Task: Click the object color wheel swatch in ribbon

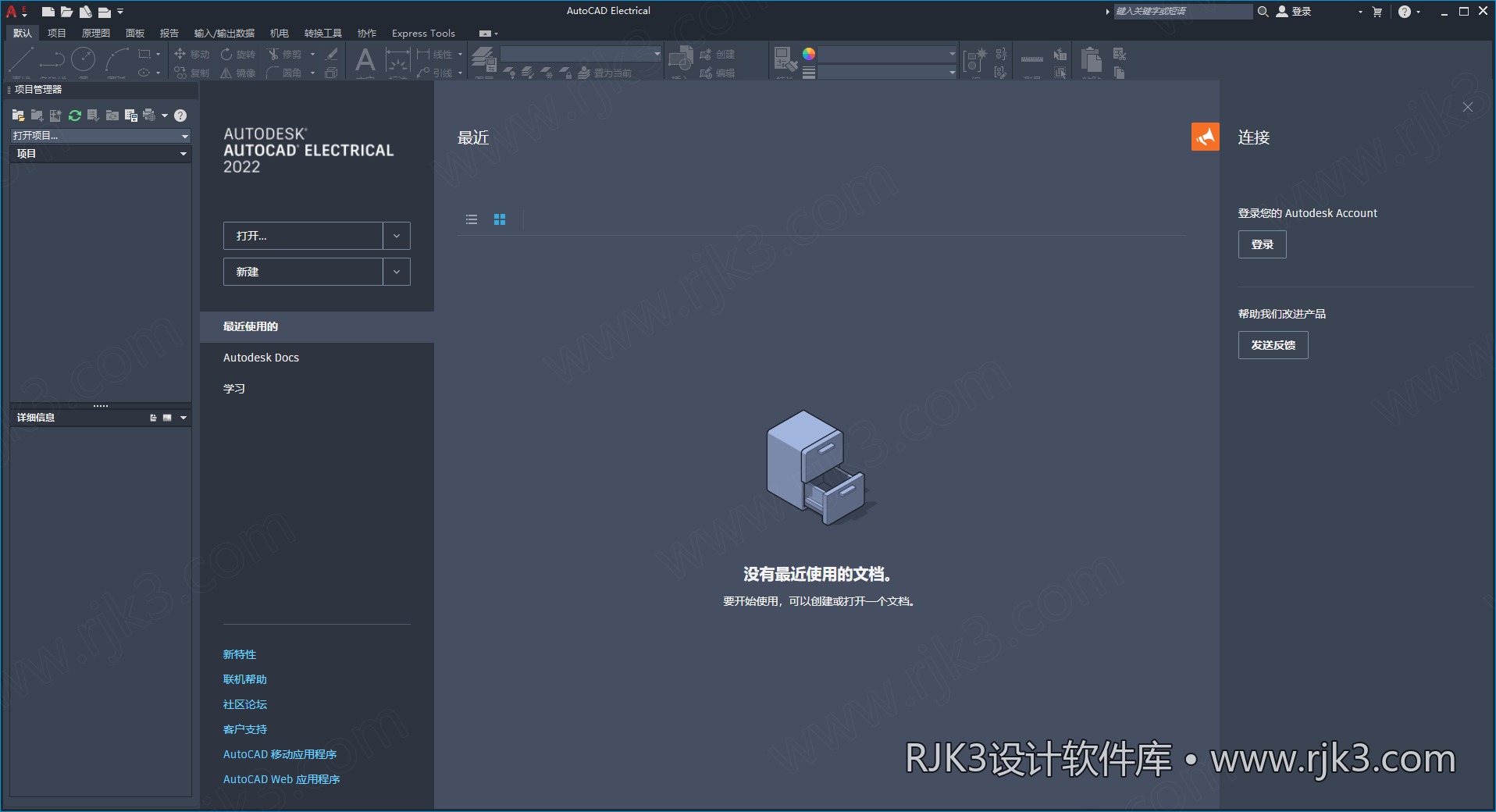Action: [x=809, y=54]
